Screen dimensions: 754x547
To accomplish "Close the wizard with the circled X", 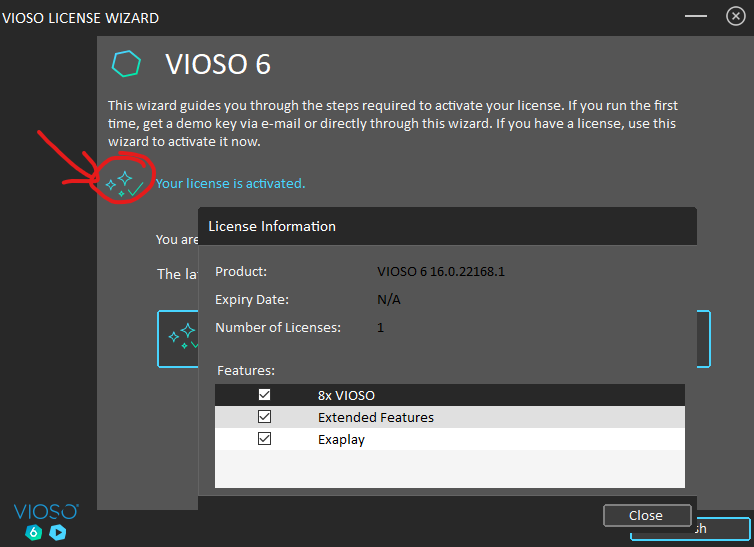I will 736,16.
